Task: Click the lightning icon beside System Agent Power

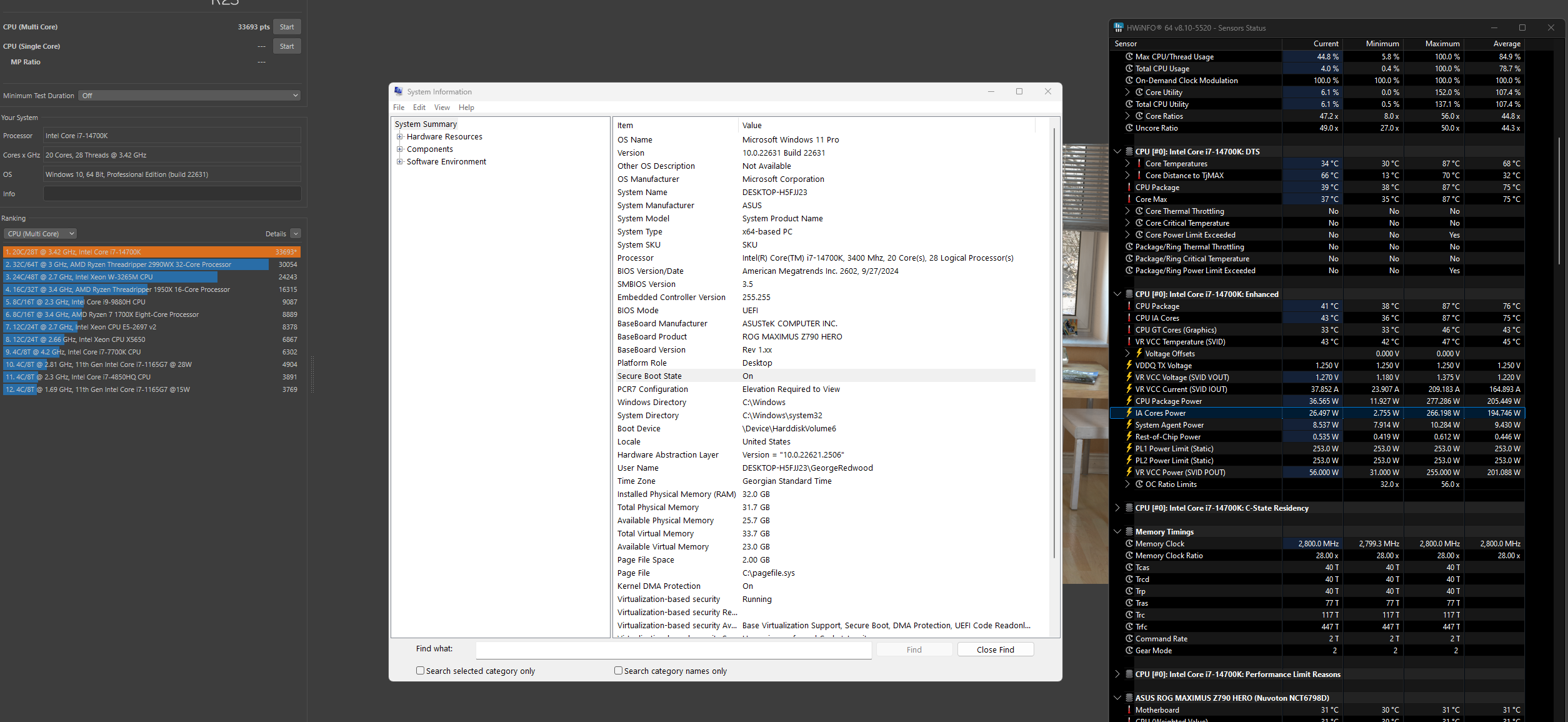Action: pos(1129,424)
